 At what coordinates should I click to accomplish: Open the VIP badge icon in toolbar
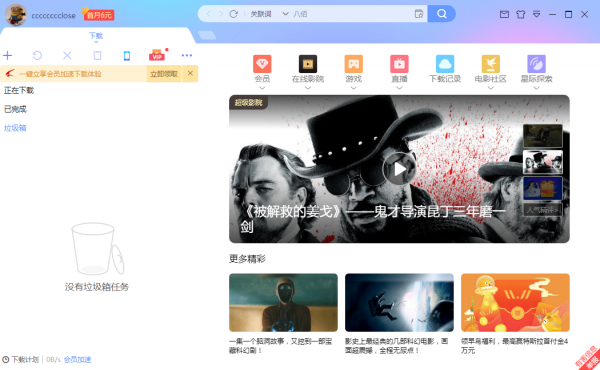157,55
